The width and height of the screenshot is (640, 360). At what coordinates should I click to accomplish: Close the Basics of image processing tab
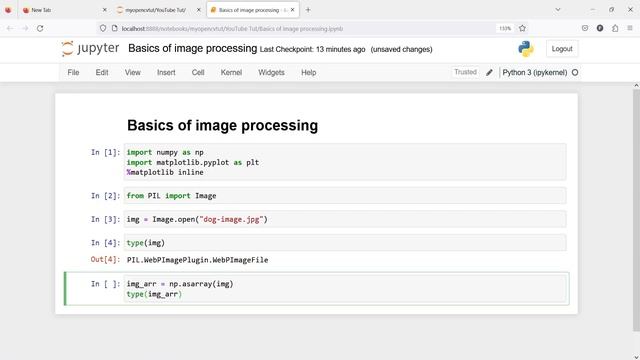[293, 10]
